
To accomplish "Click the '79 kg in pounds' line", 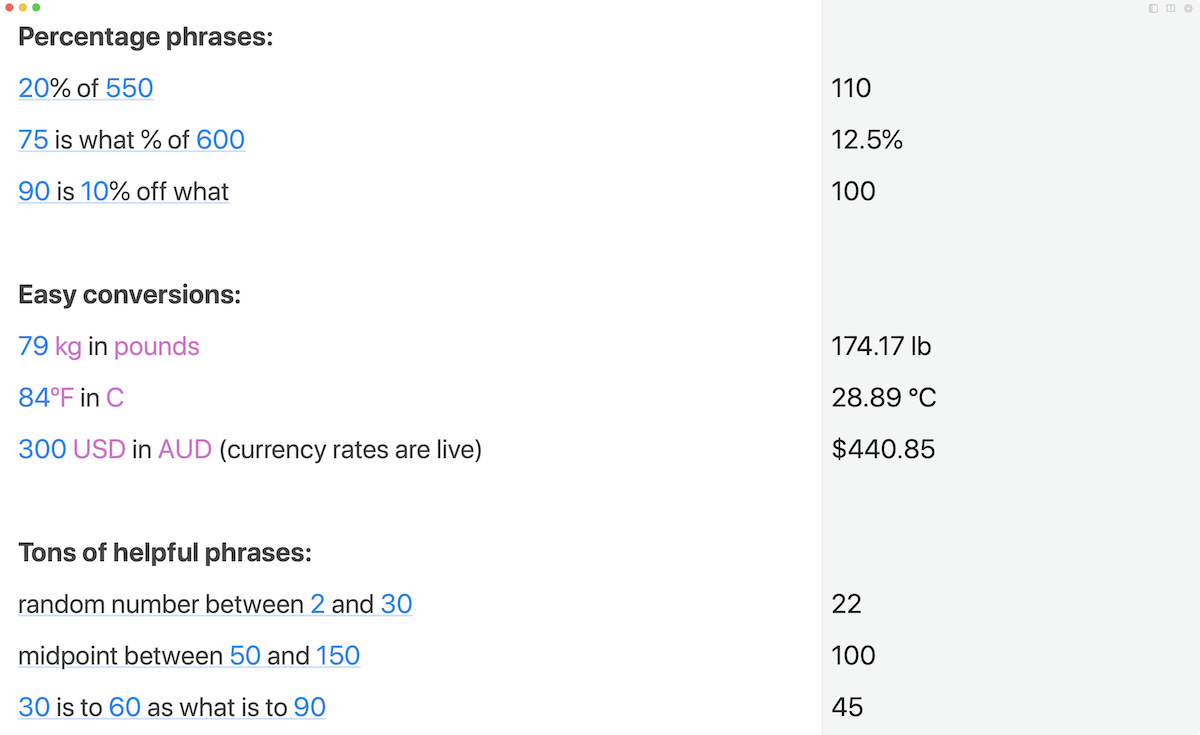I will click(x=109, y=346).
